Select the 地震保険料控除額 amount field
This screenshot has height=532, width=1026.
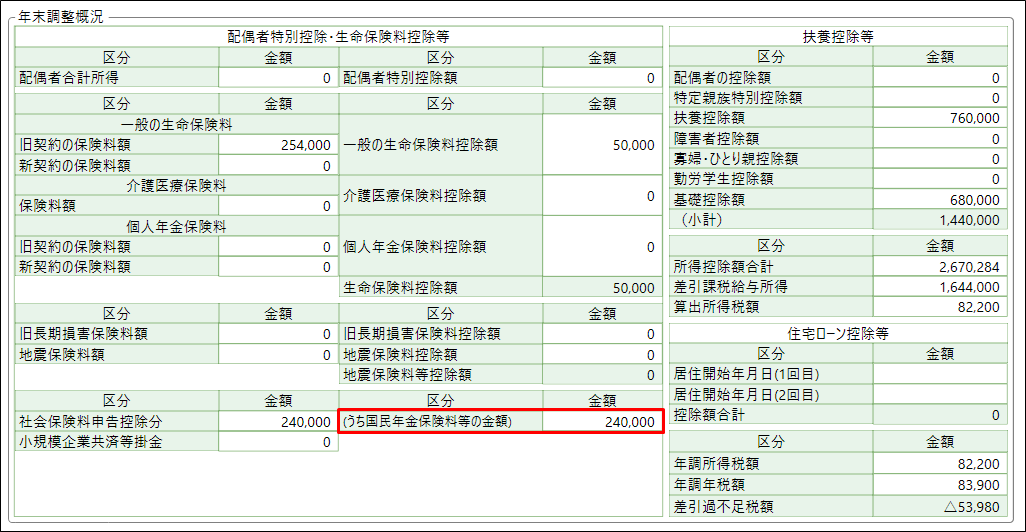click(x=601, y=354)
